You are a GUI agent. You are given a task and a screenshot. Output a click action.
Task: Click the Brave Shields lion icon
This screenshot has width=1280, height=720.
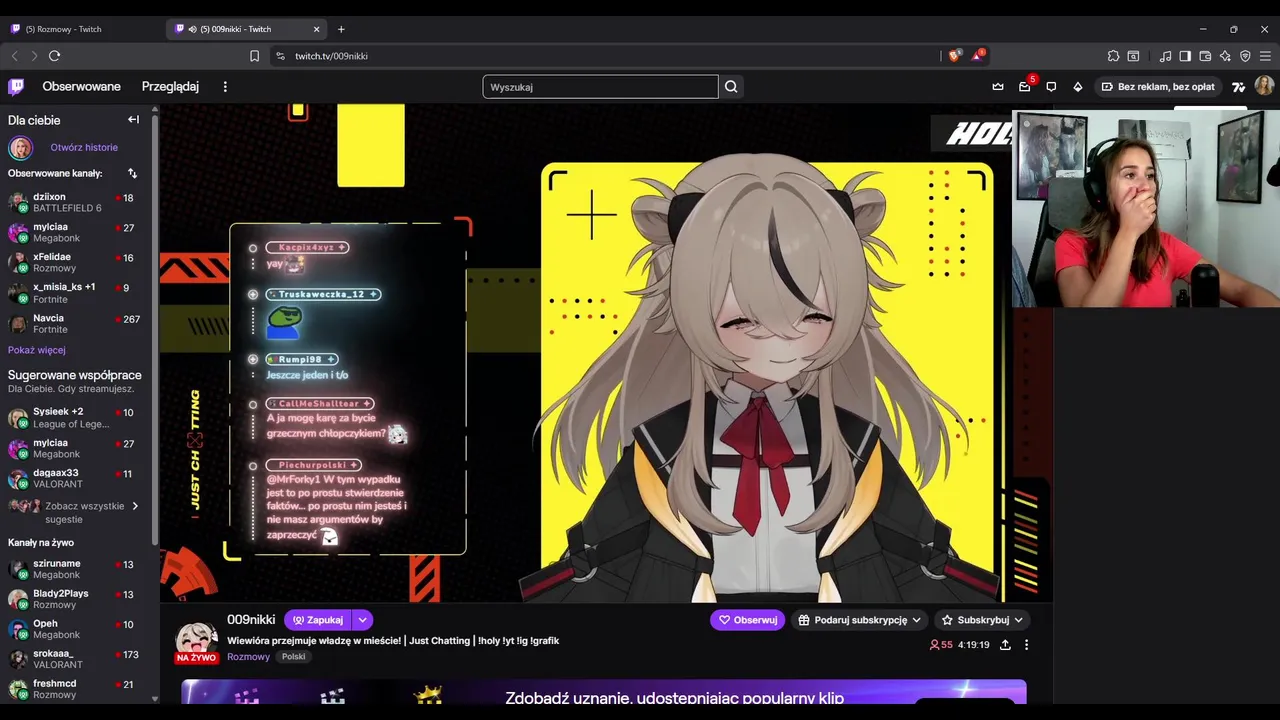tap(954, 56)
